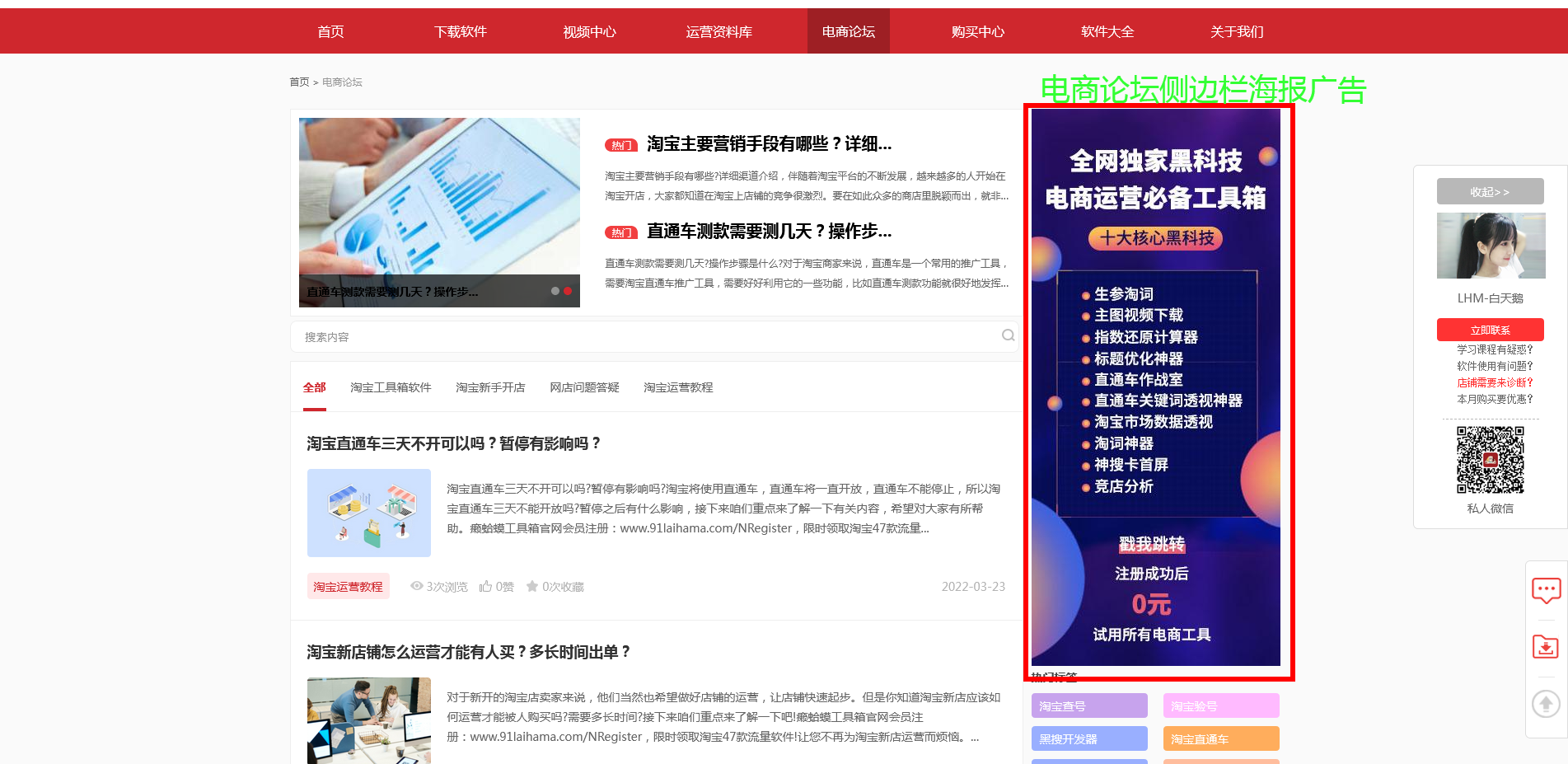Click the 立即联系 button
1568x764 pixels.
(x=1490, y=330)
